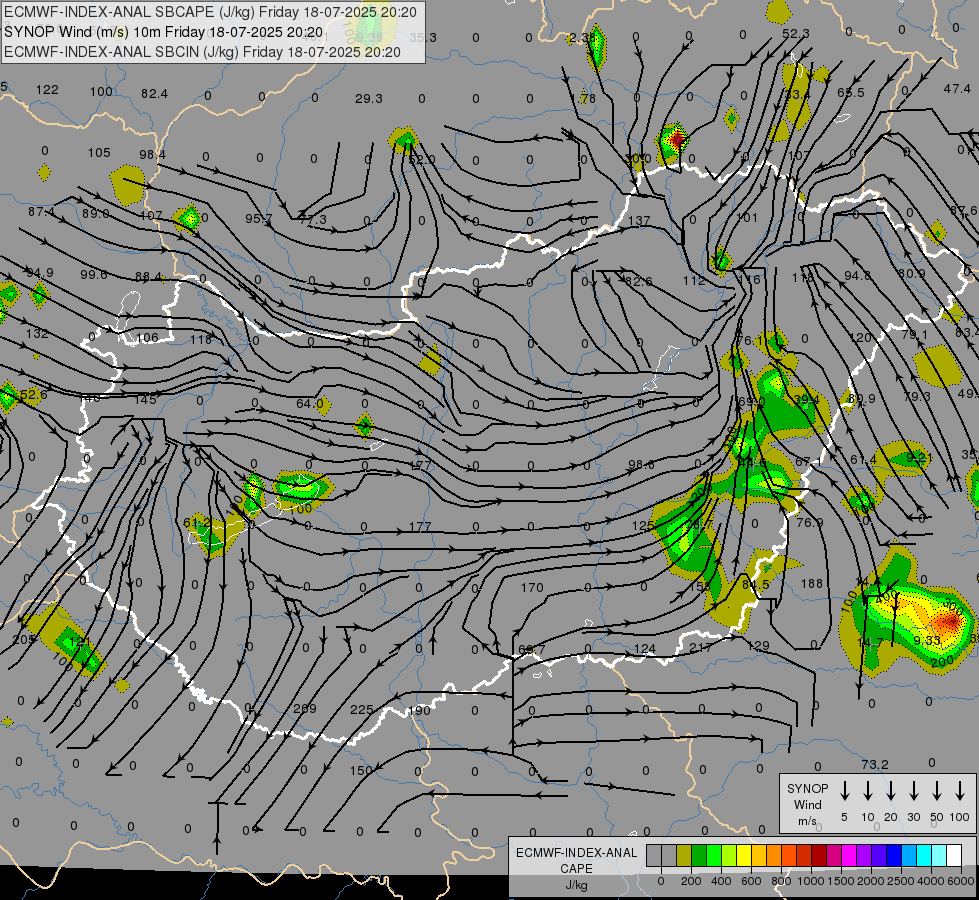This screenshot has height=900, width=979.
Task: Click the map value 132
Action: 37,334
